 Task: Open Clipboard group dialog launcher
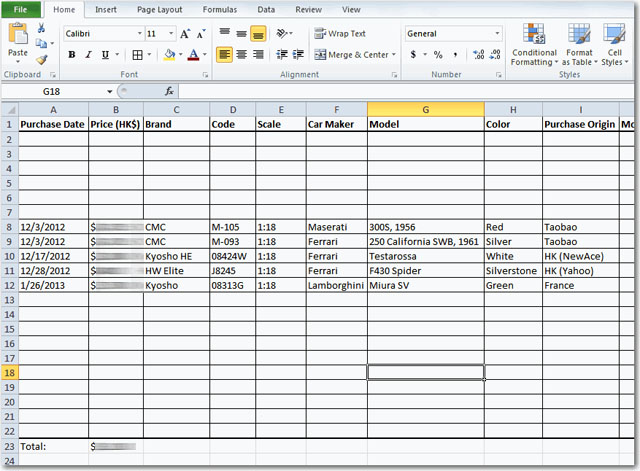tap(53, 75)
